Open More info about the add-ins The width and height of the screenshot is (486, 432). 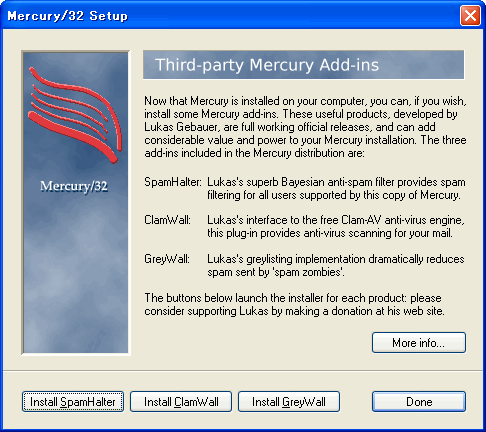[x=419, y=342]
